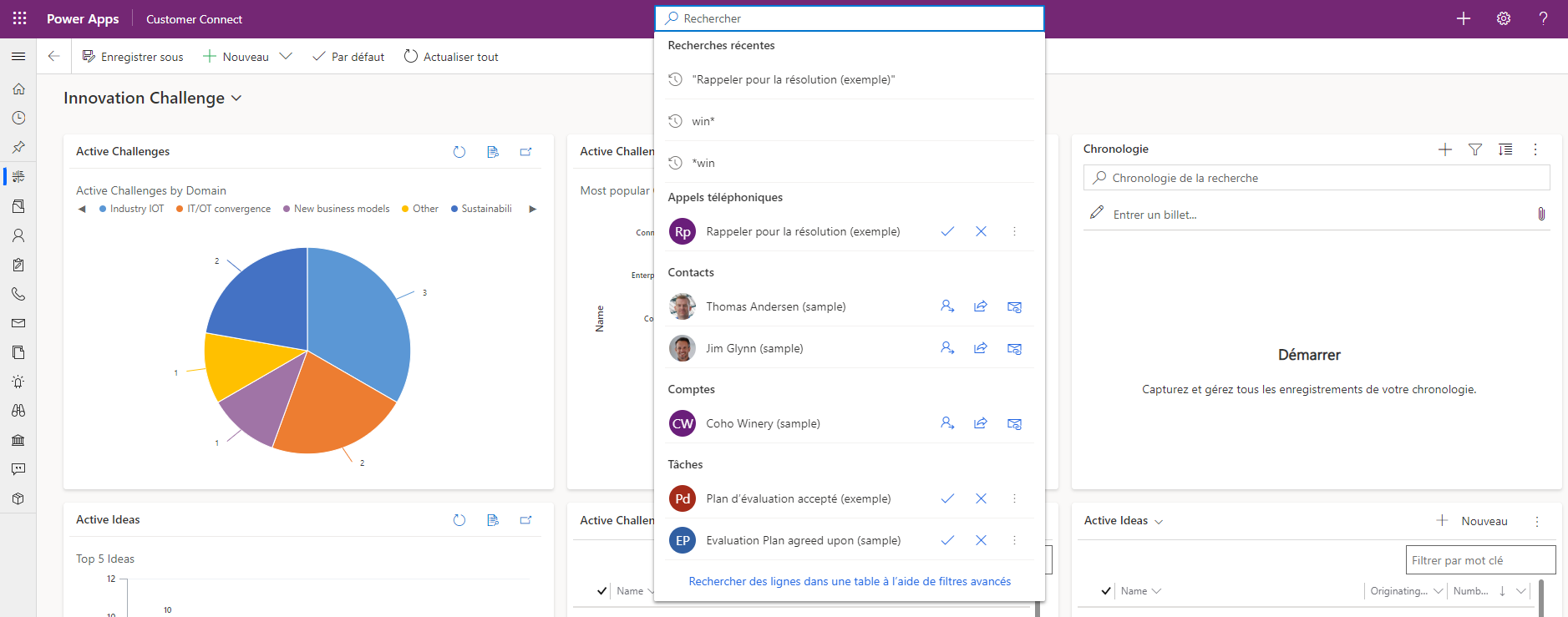
Task: Share Jim Glynn contact
Action: (x=981, y=348)
